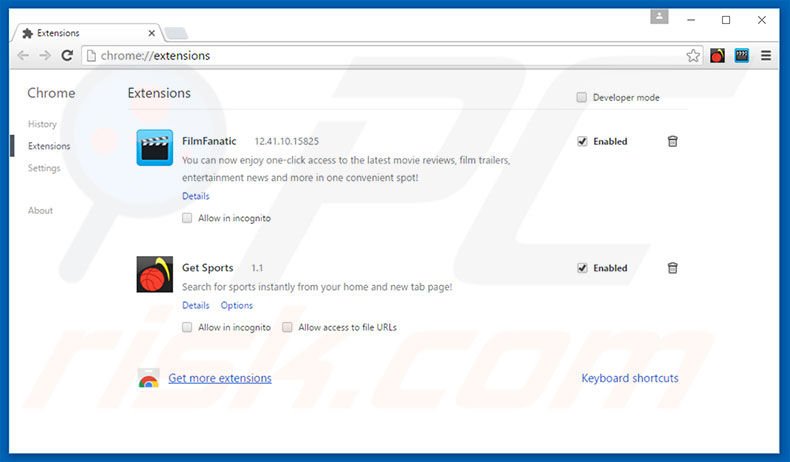Click the Get Sports basketball icon
This screenshot has height=462, width=790.
click(x=155, y=274)
